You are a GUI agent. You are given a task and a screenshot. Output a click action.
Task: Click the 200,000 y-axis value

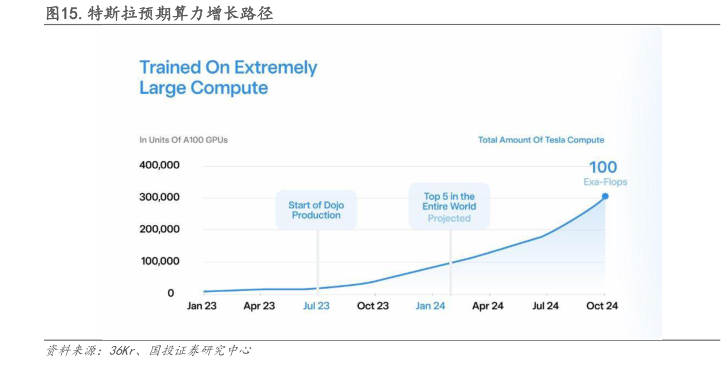pyautogui.click(x=159, y=229)
